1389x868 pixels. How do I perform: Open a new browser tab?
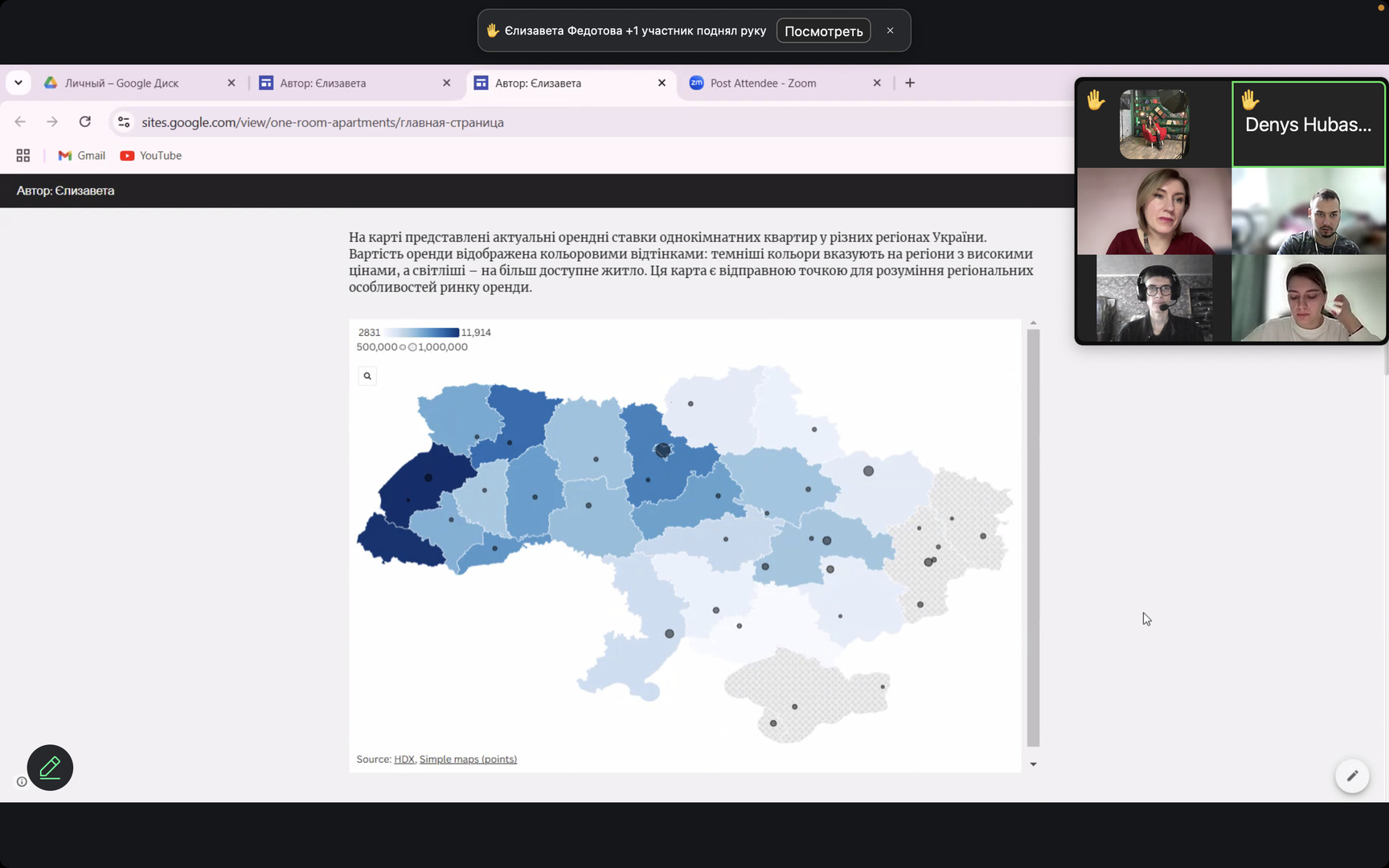[910, 83]
